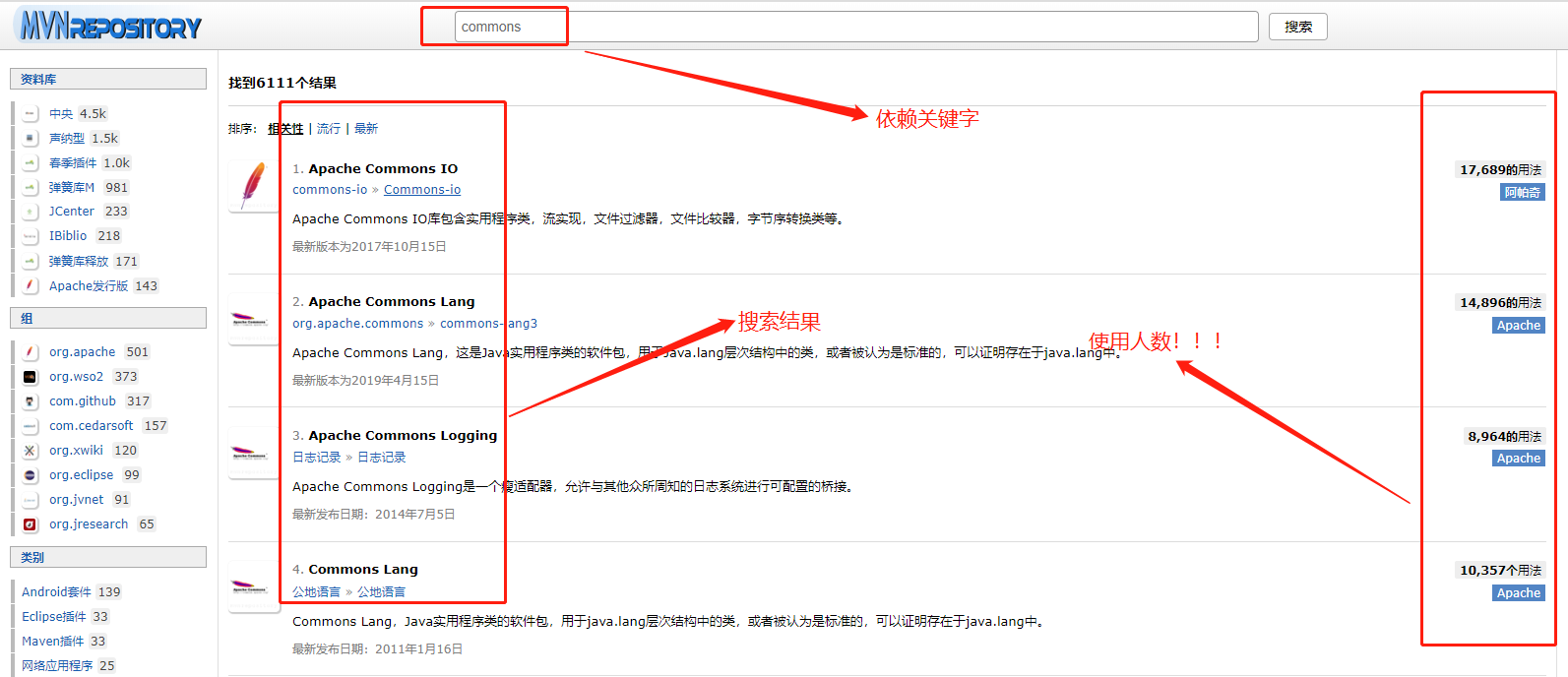Open the 组 sidebar section header
The width and height of the screenshot is (1568, 677).
click(x=108, y=319)
